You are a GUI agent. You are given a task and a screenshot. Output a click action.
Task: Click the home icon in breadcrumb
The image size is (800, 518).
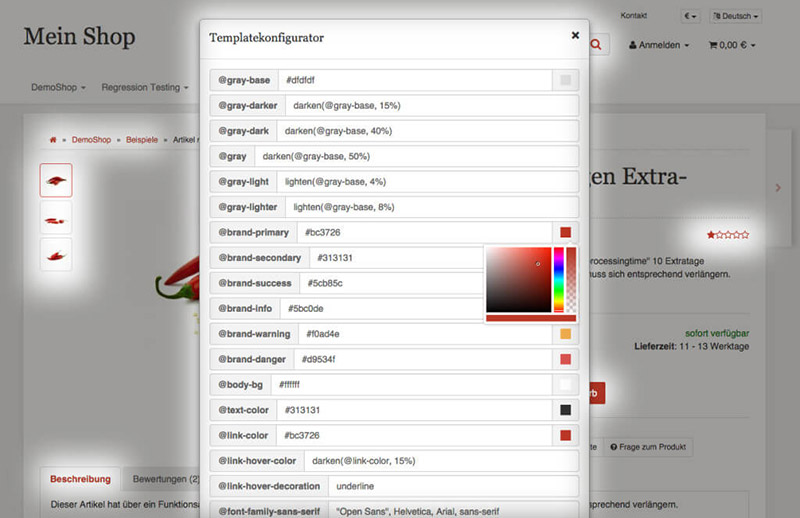[53, 141]
